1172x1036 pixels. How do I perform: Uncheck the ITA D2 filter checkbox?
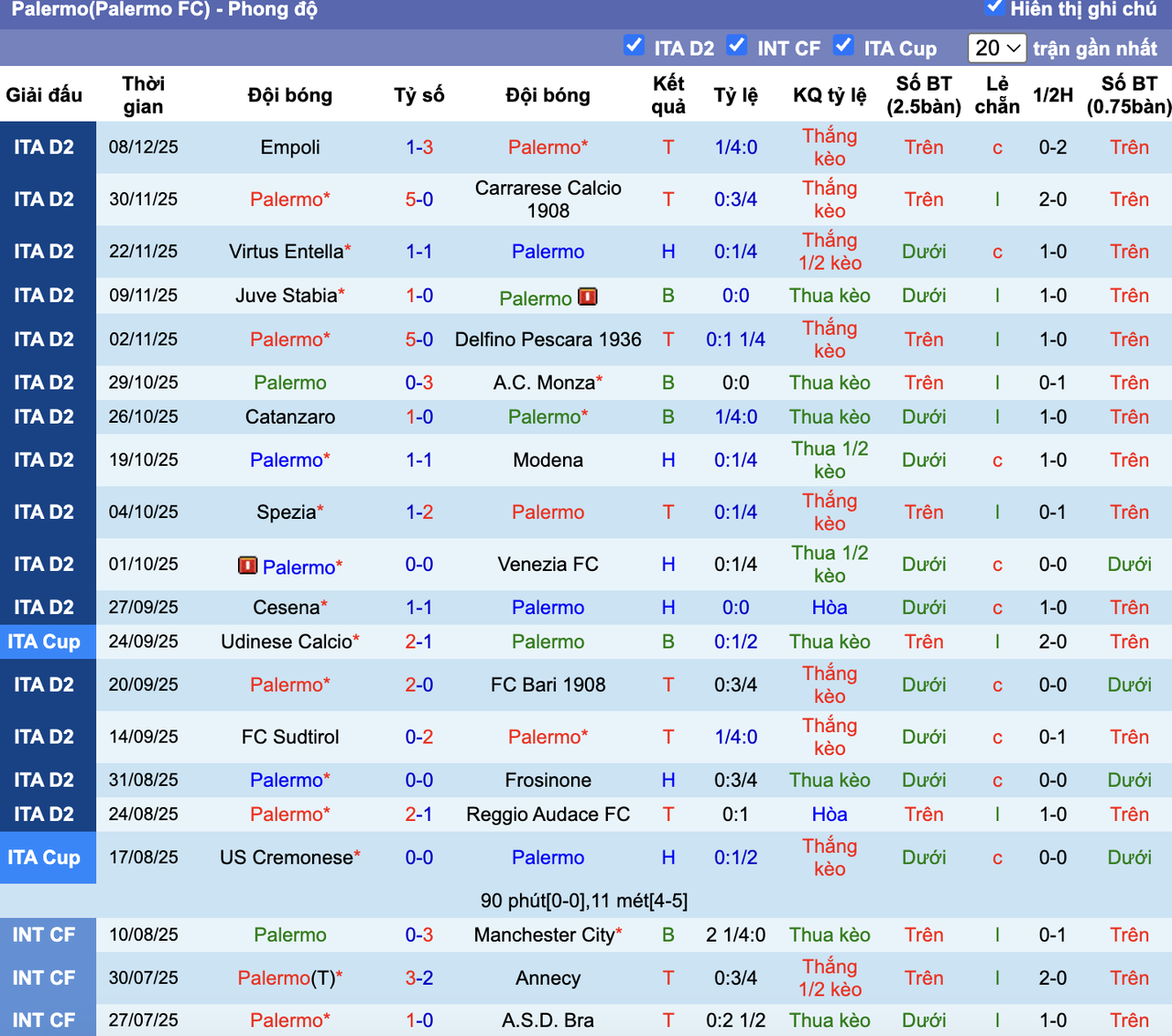[x=634, y=46]
